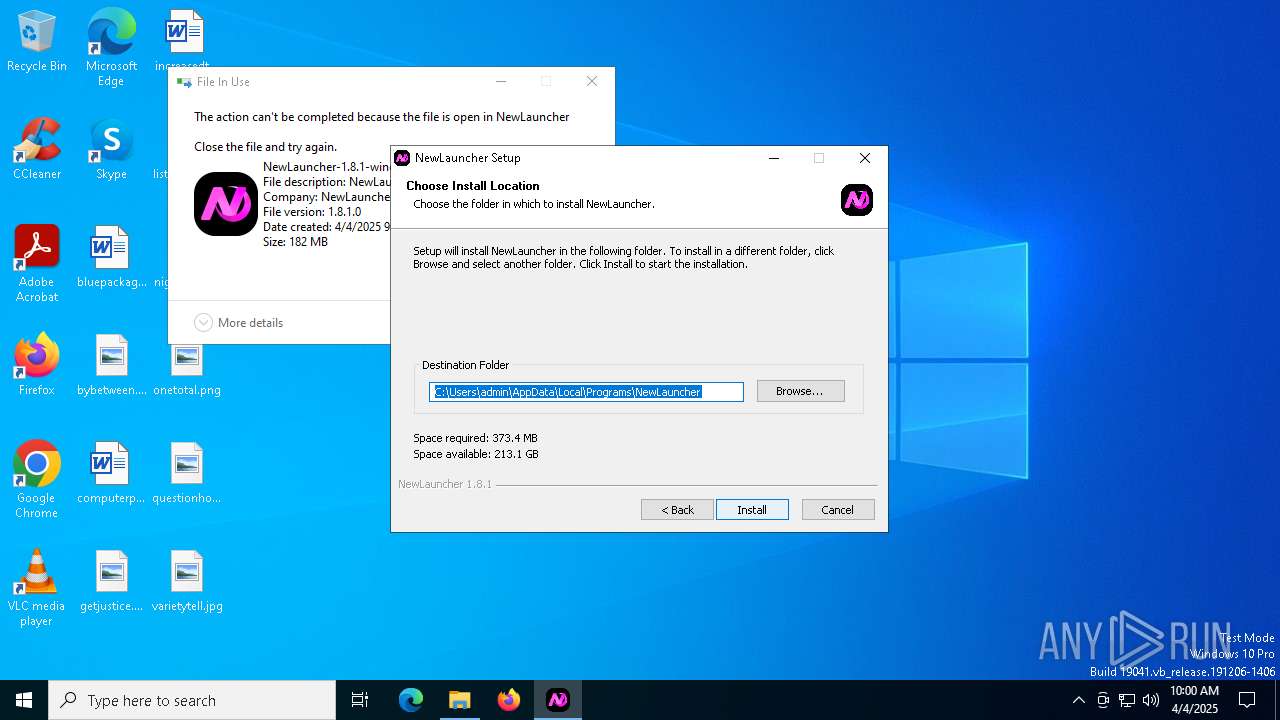Open the network status tray icon

1127,700
